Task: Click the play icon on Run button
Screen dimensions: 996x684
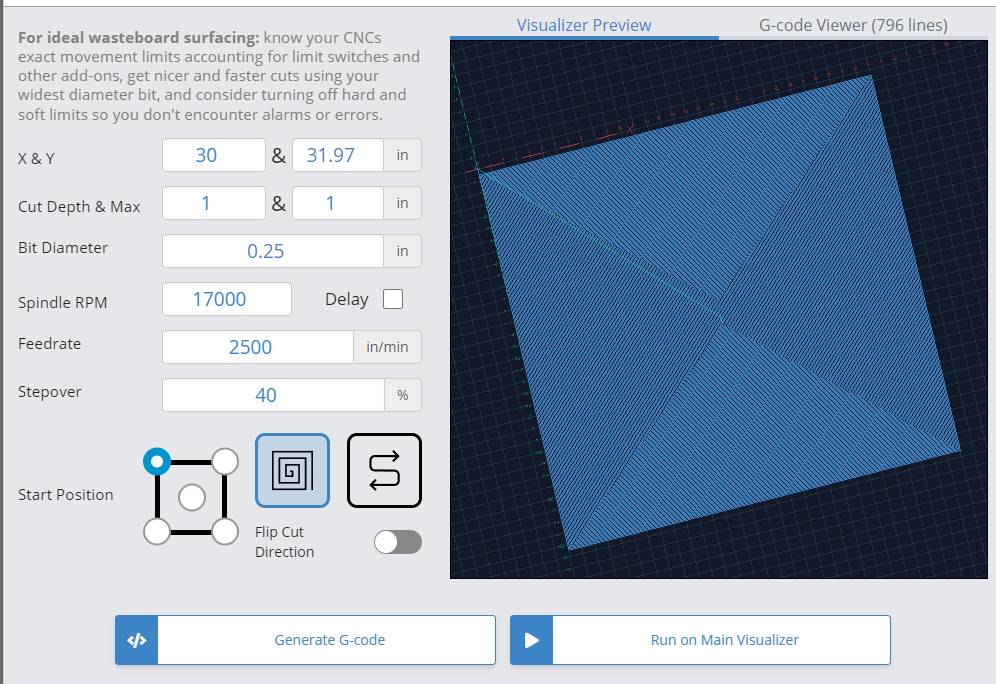Action: click(532, 640)
